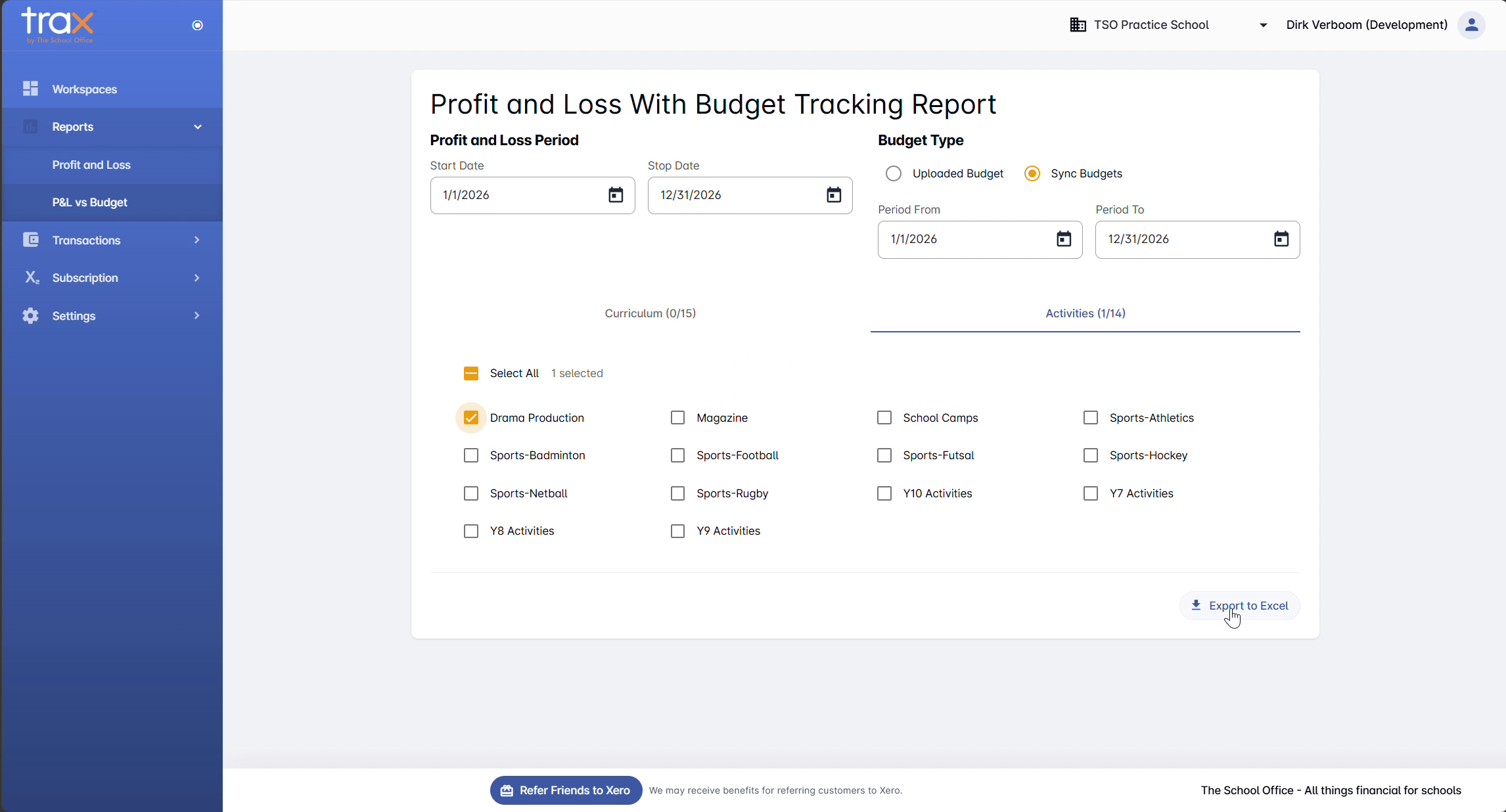
Task: Switch to Activities (1/14) tab
Action: [x=1085, y=313]
